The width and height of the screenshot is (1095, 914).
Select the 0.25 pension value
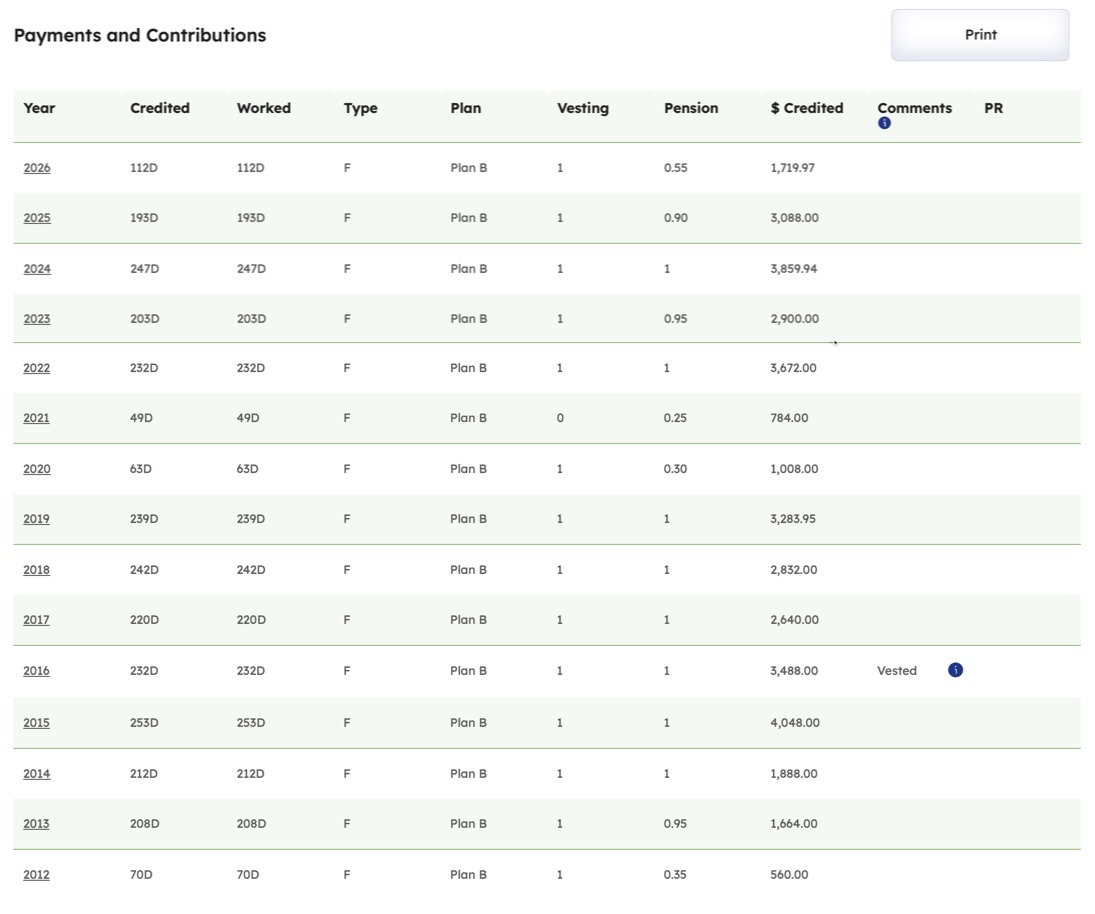point(675,418)
